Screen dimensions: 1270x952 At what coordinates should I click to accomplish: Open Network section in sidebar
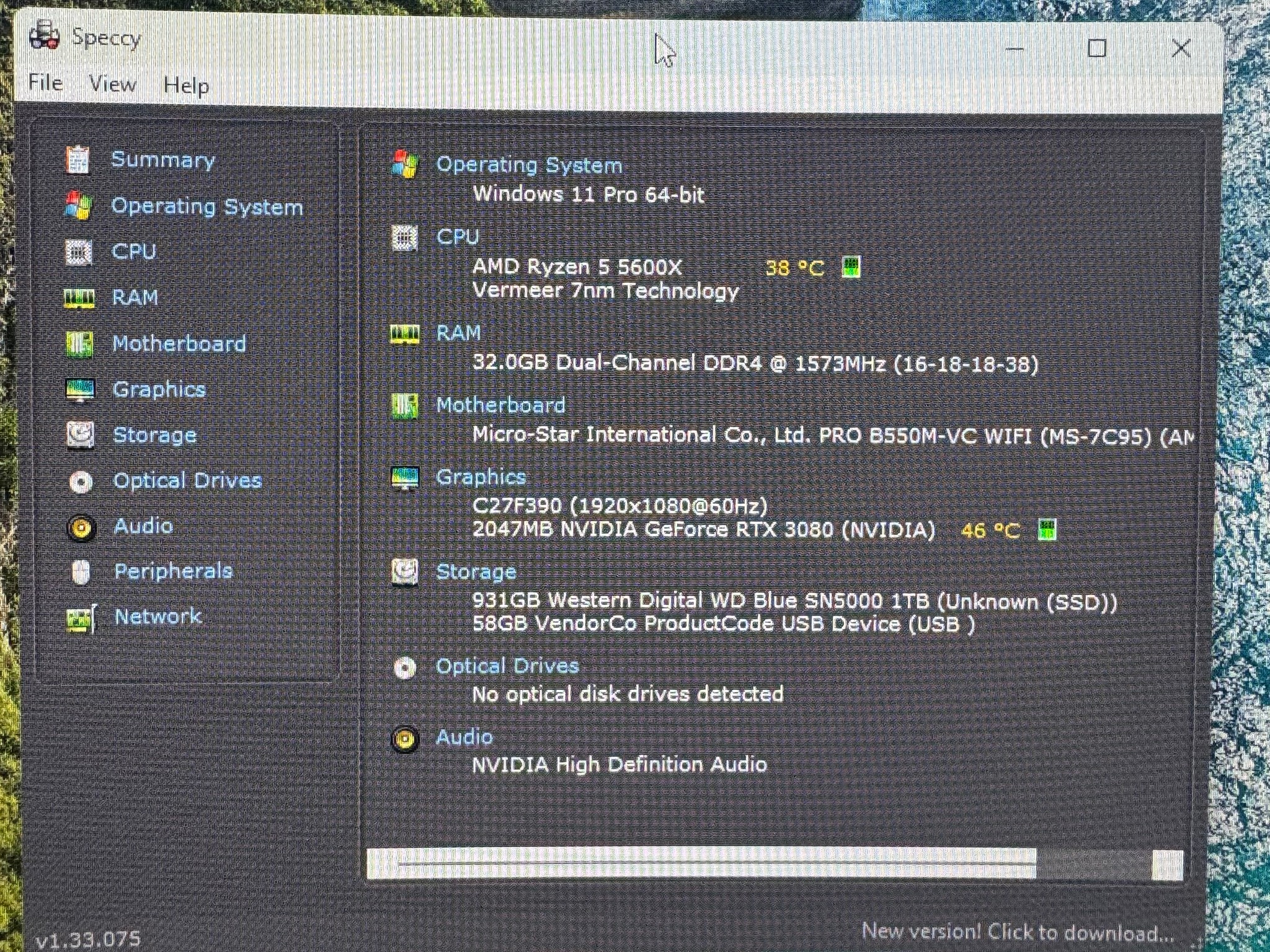pyautogui.click(x=158, y=617)
